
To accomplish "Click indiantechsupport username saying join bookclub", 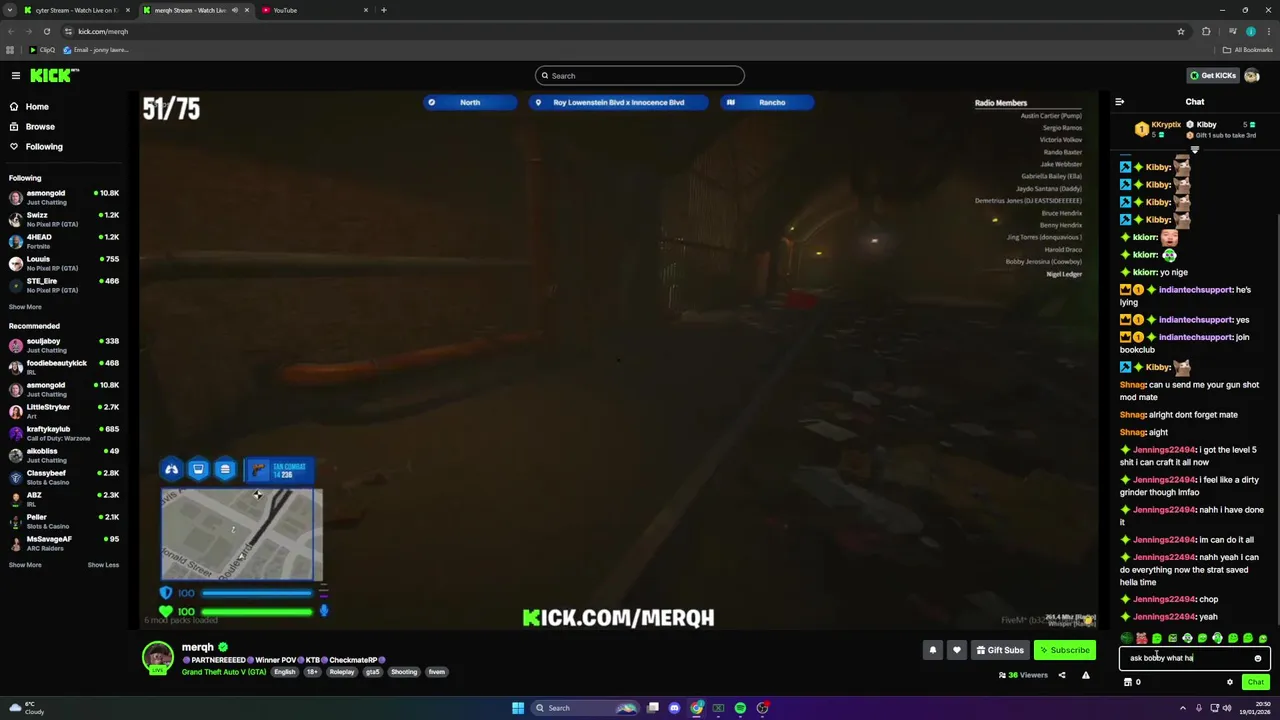I will [1195, 337].
